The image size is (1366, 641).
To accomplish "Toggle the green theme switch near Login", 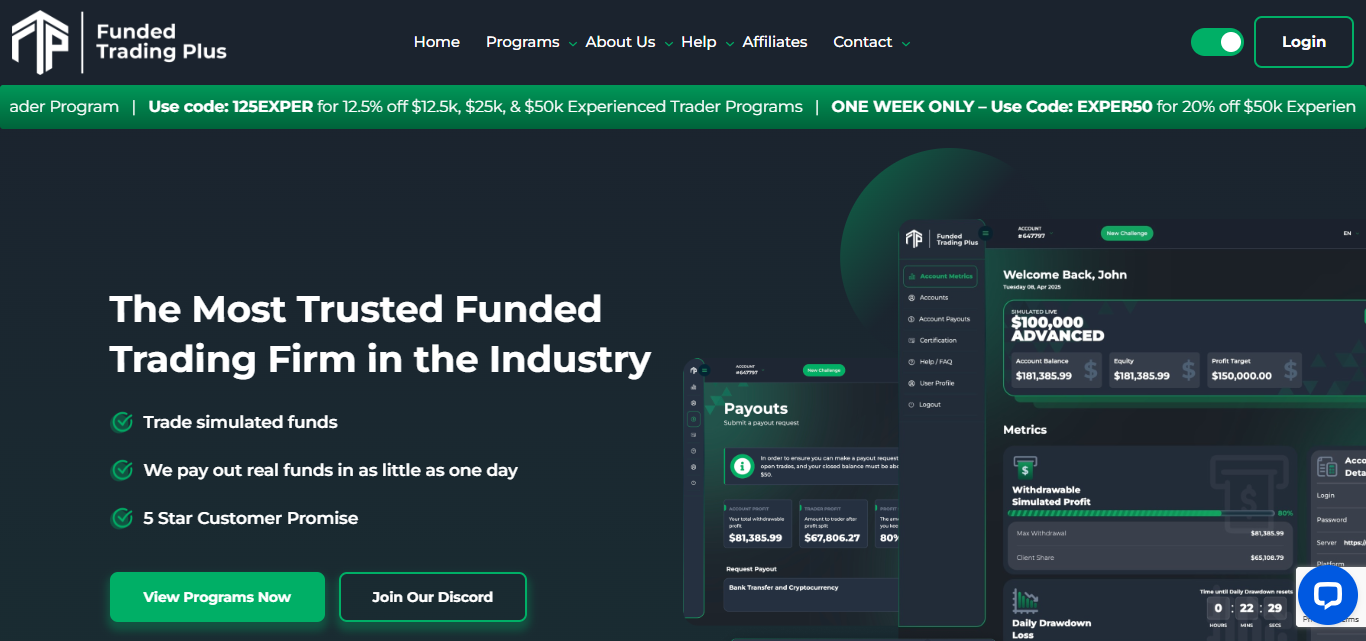I will coord(1217,42).
